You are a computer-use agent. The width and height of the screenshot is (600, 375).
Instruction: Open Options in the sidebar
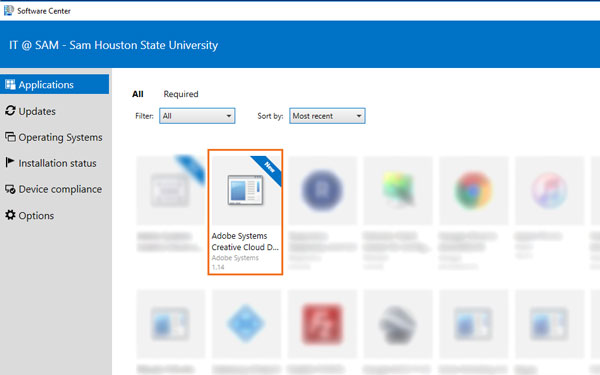coord(36,215)
